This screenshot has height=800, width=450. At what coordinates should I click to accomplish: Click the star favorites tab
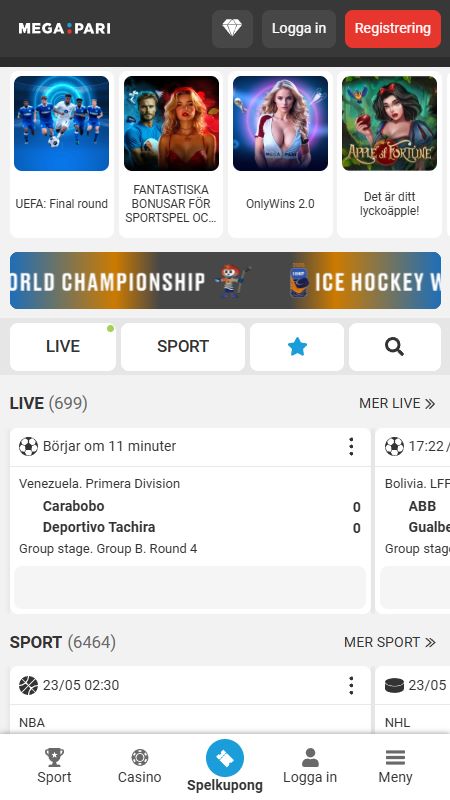[x=297, y=347]
